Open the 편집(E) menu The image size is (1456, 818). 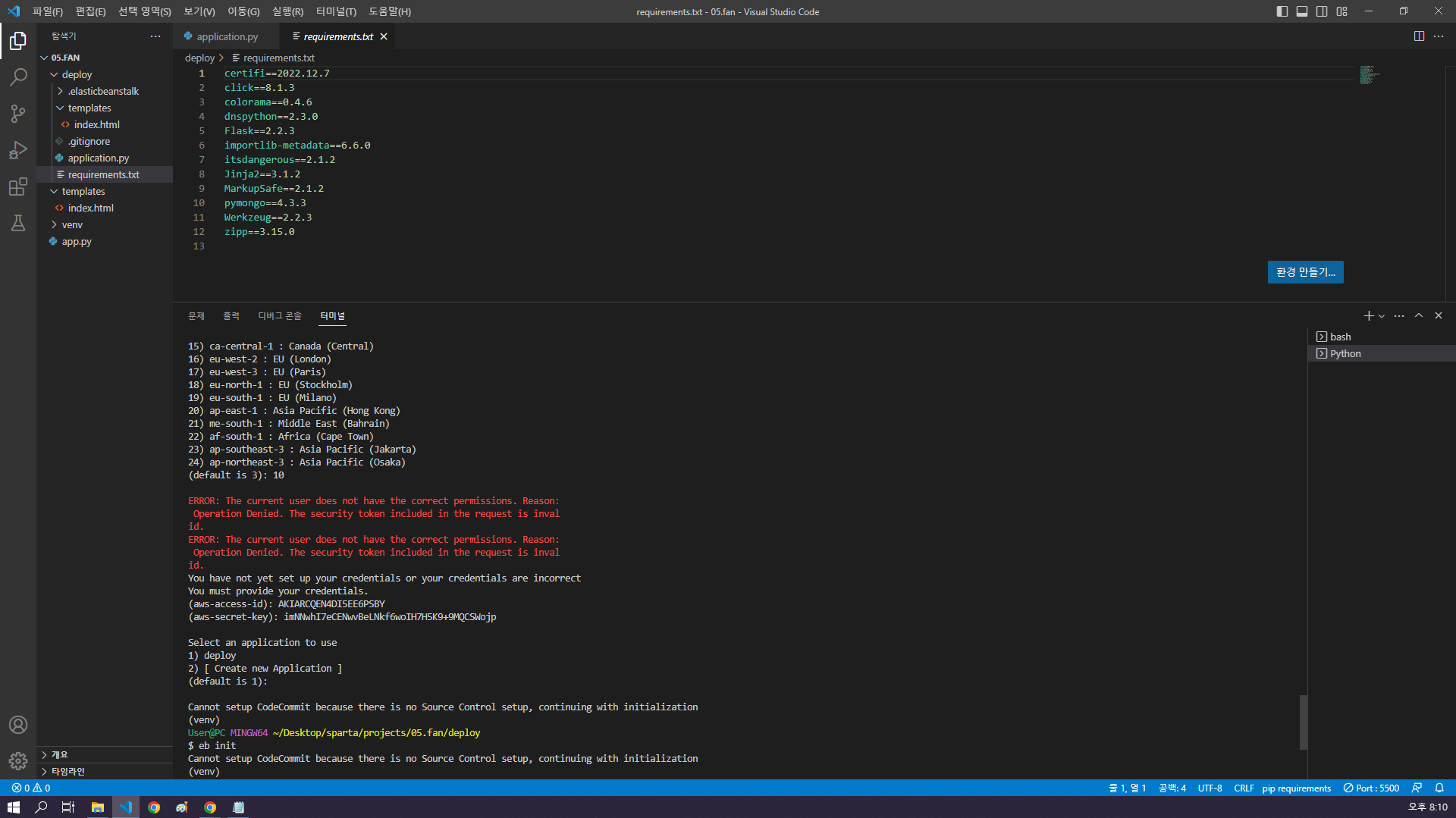tap(91, 11)
